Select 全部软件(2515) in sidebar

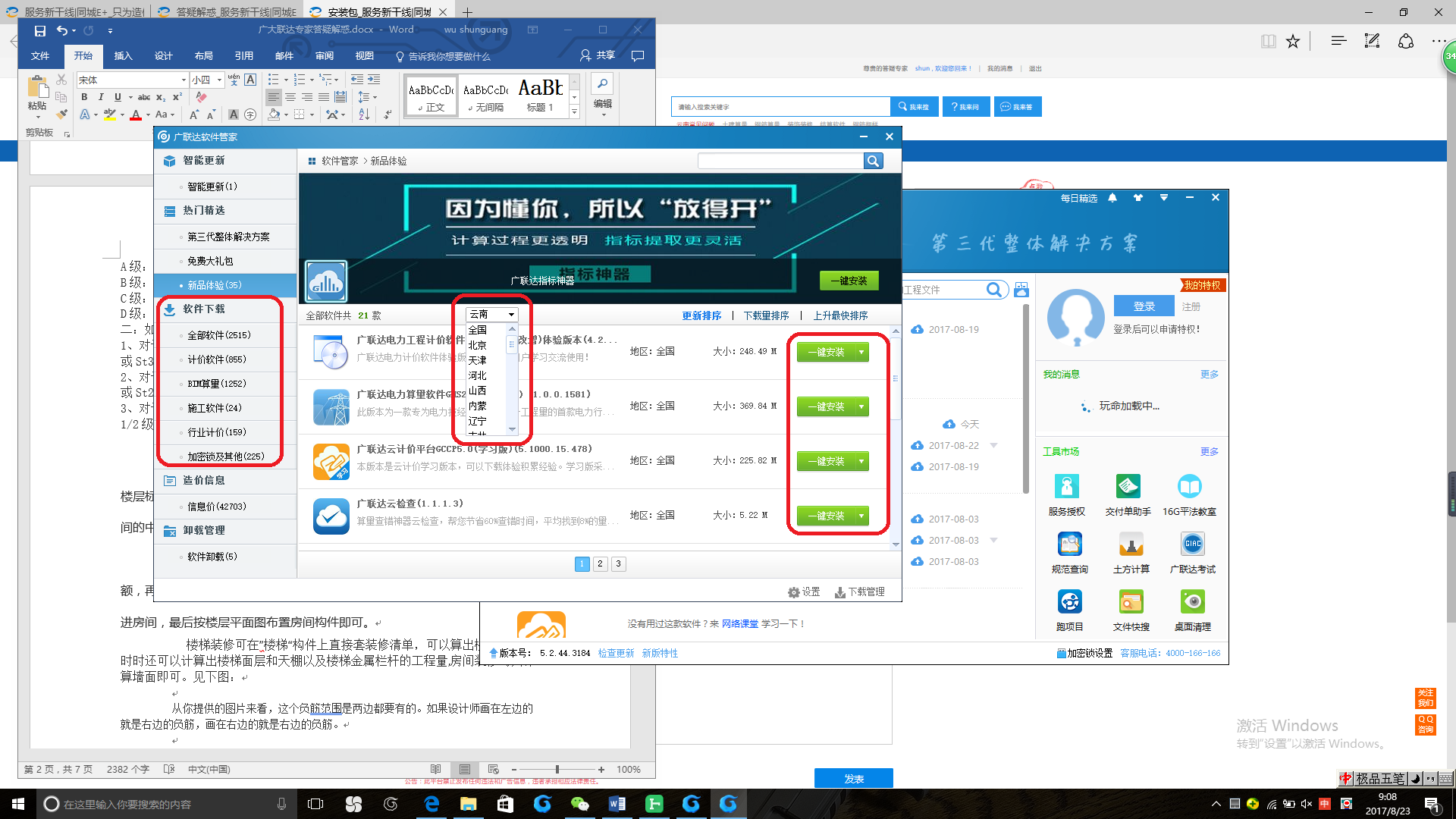coord(219,335)
